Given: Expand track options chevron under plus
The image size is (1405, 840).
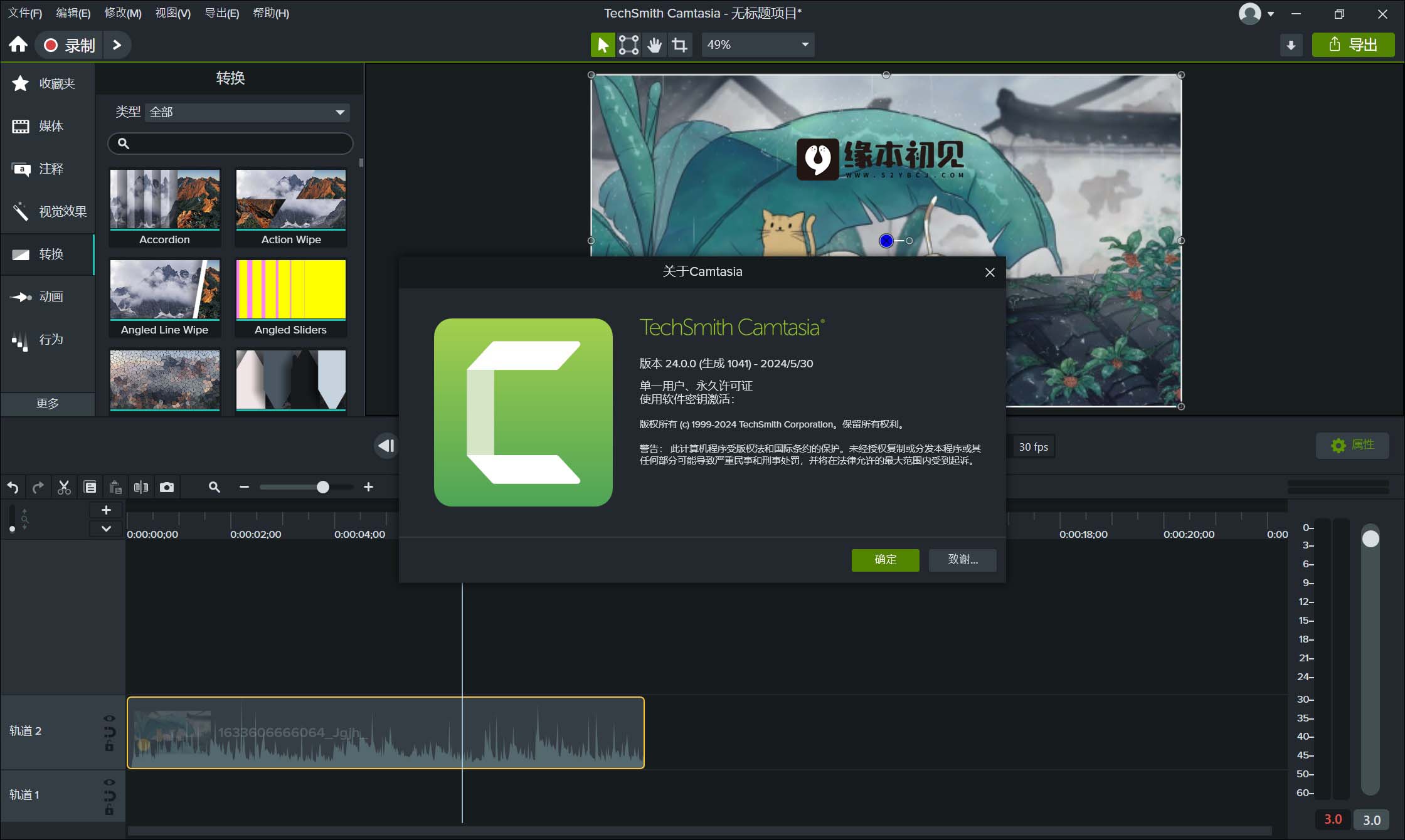Looking at the screenshot, I should (106, 528).
